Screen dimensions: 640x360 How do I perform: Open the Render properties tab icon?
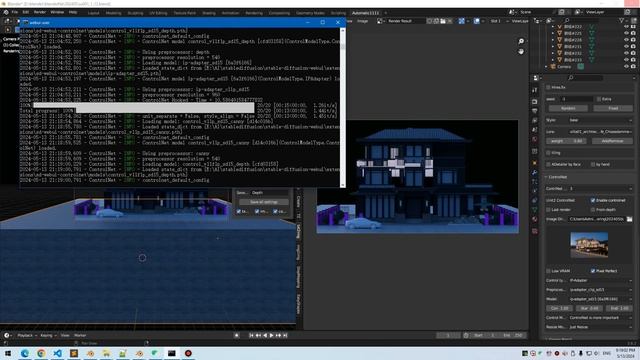(x=535, y=101)
